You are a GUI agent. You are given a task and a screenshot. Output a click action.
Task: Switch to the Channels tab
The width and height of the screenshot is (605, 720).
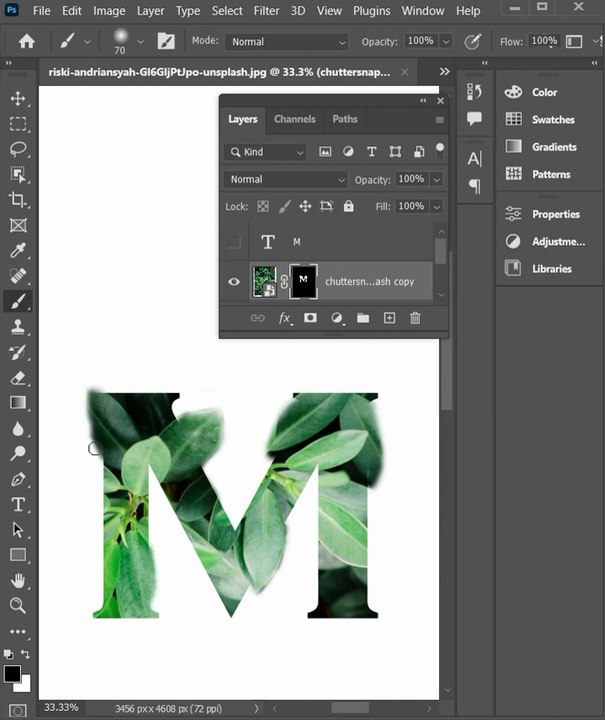(295, 119)
